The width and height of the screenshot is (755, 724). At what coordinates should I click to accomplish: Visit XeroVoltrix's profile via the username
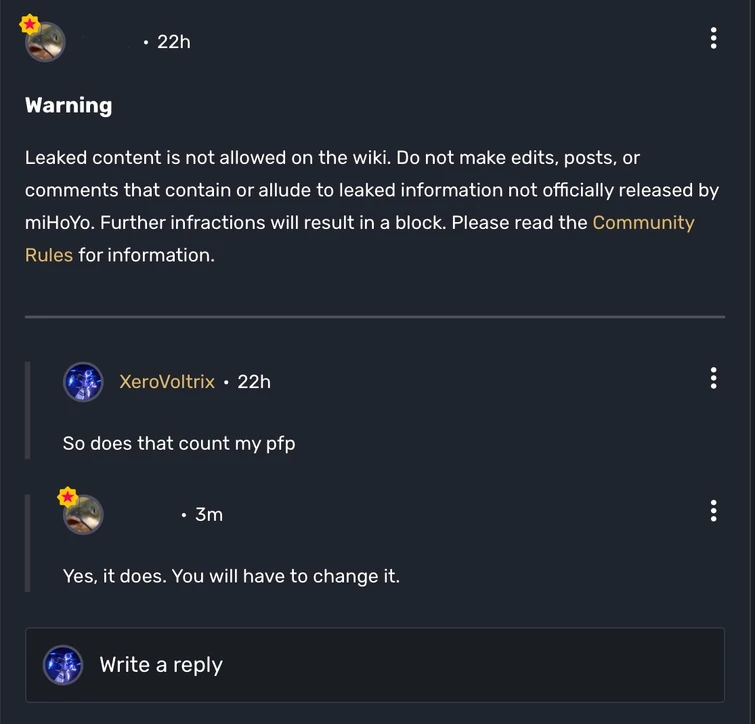(167, 382)
